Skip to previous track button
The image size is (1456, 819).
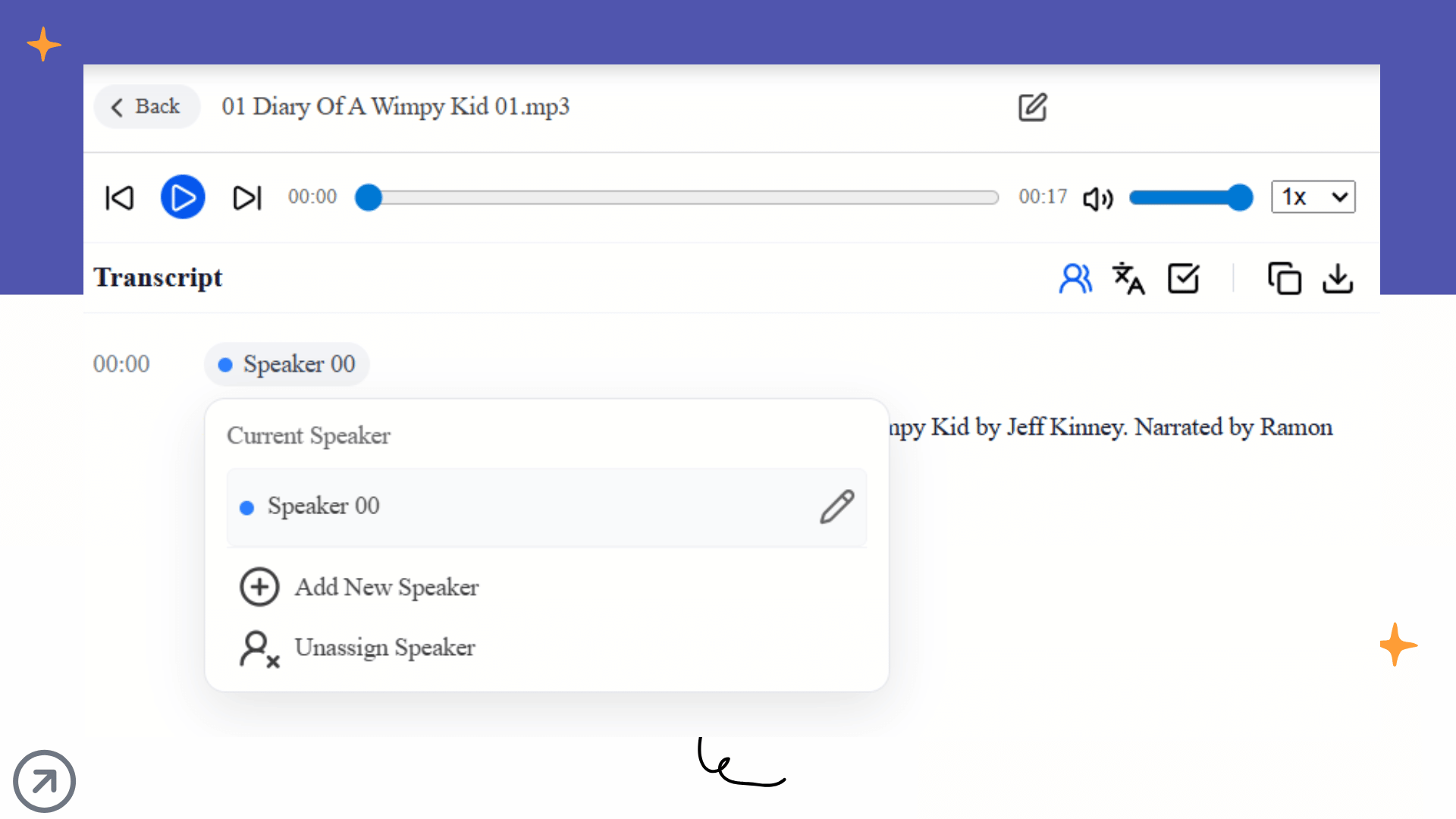click(119, 198)
